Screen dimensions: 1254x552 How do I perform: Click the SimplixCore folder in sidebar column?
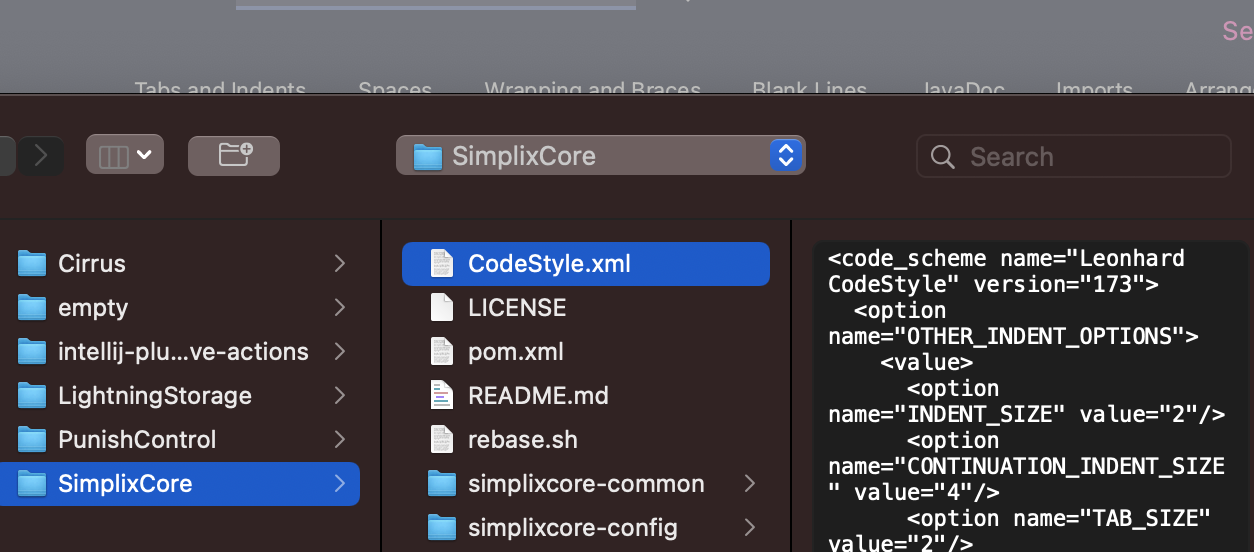[x=125, y=484]
